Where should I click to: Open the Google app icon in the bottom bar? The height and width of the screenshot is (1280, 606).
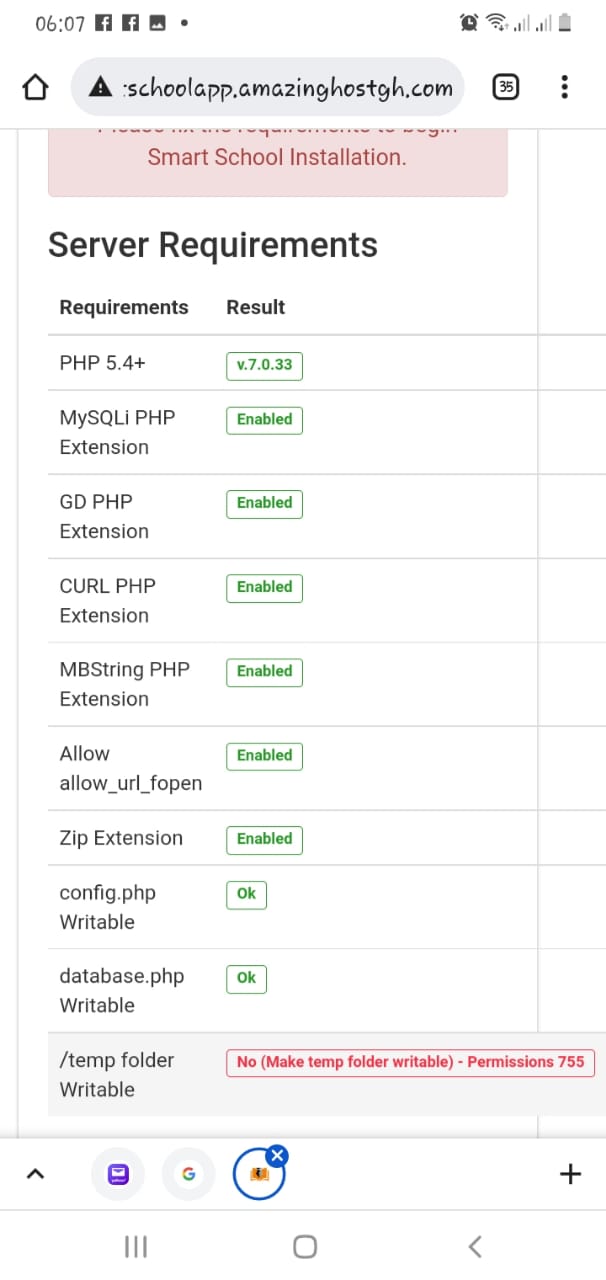[189, 1174]
